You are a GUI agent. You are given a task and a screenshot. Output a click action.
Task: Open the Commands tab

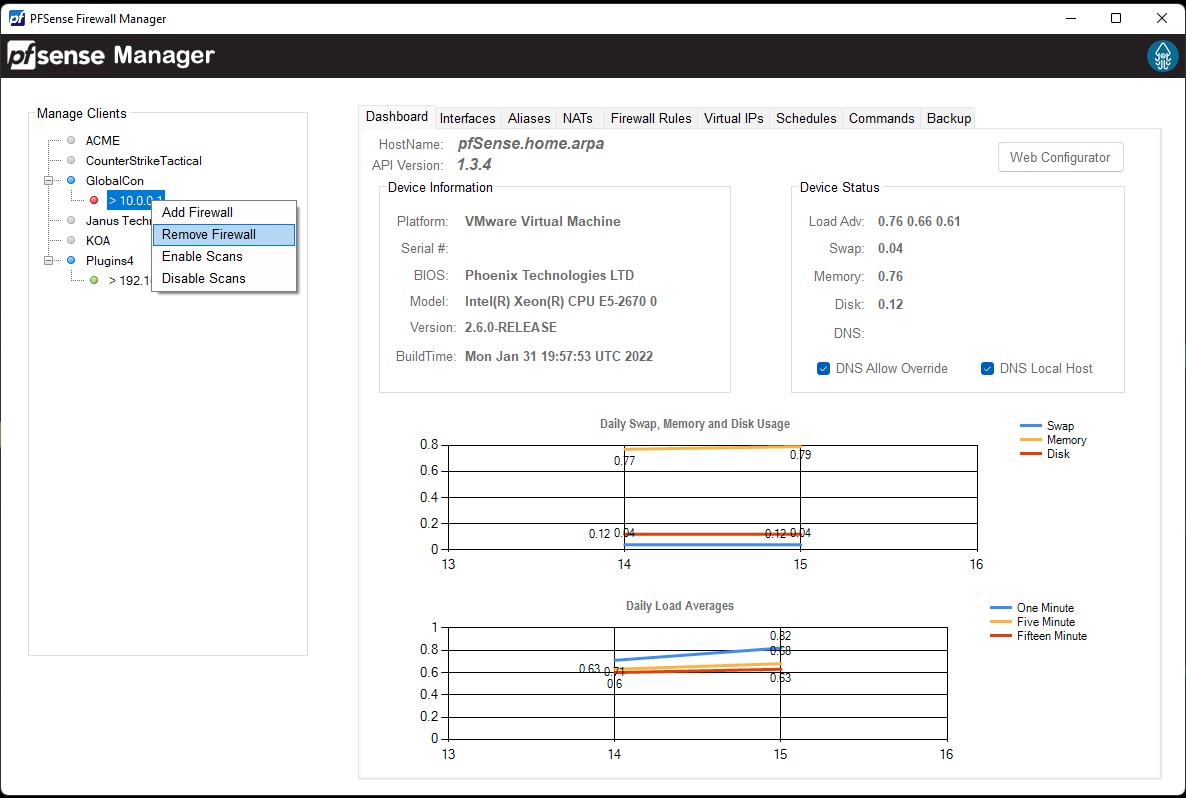[x=882, y=118]
